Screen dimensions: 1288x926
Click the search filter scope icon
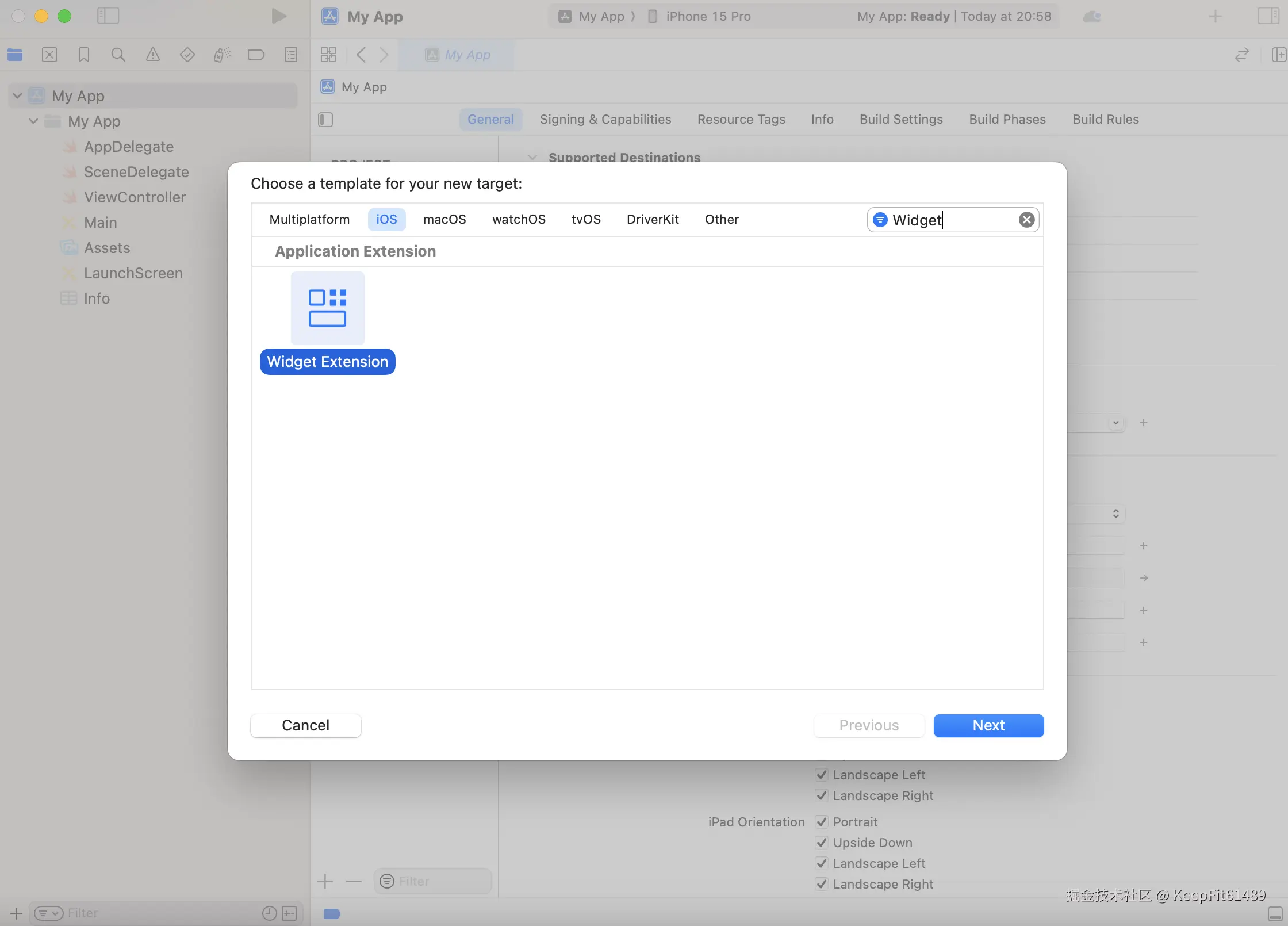[880, 220]
